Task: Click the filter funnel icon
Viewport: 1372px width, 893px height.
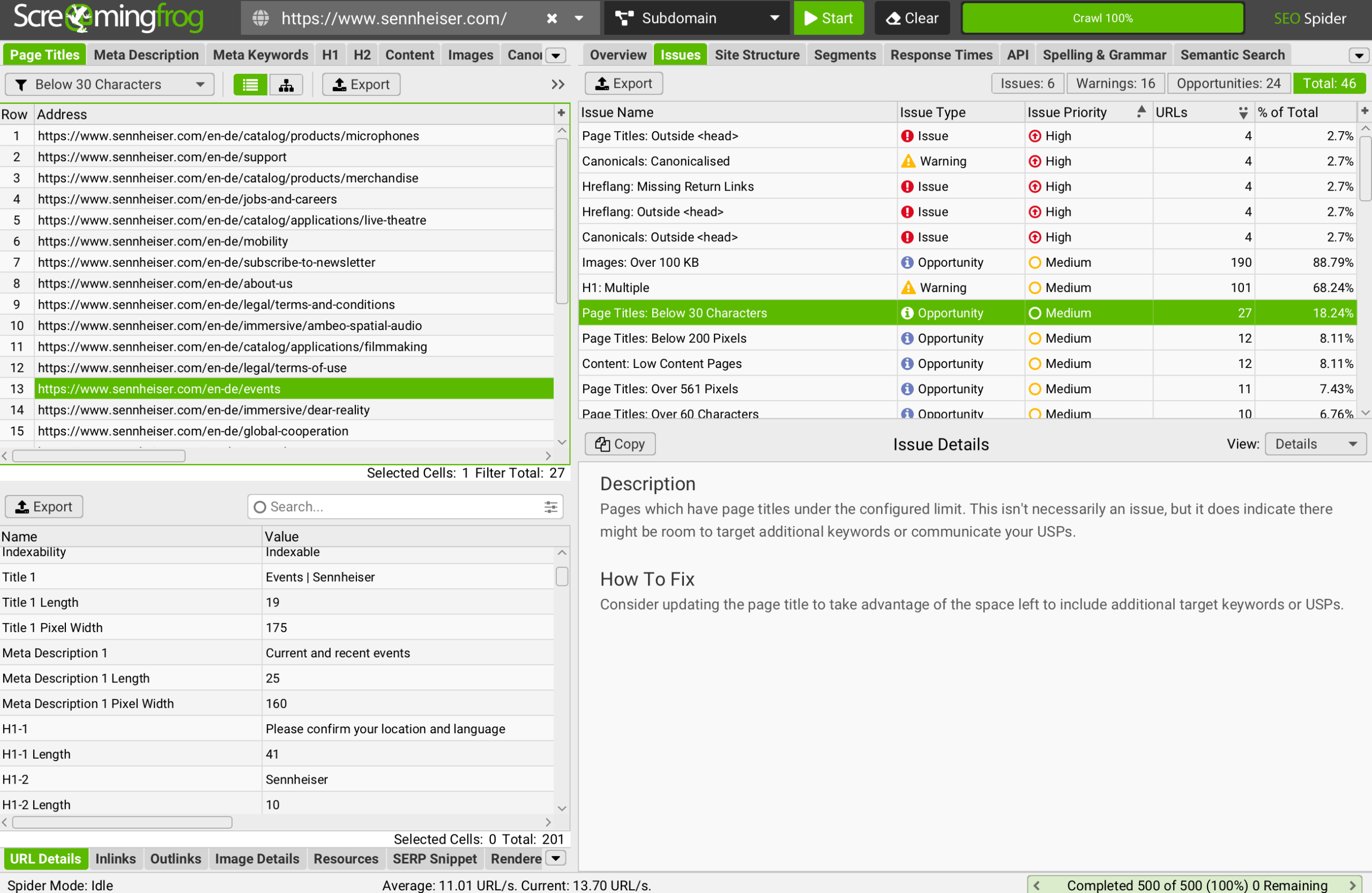Action: click(21, 84)
